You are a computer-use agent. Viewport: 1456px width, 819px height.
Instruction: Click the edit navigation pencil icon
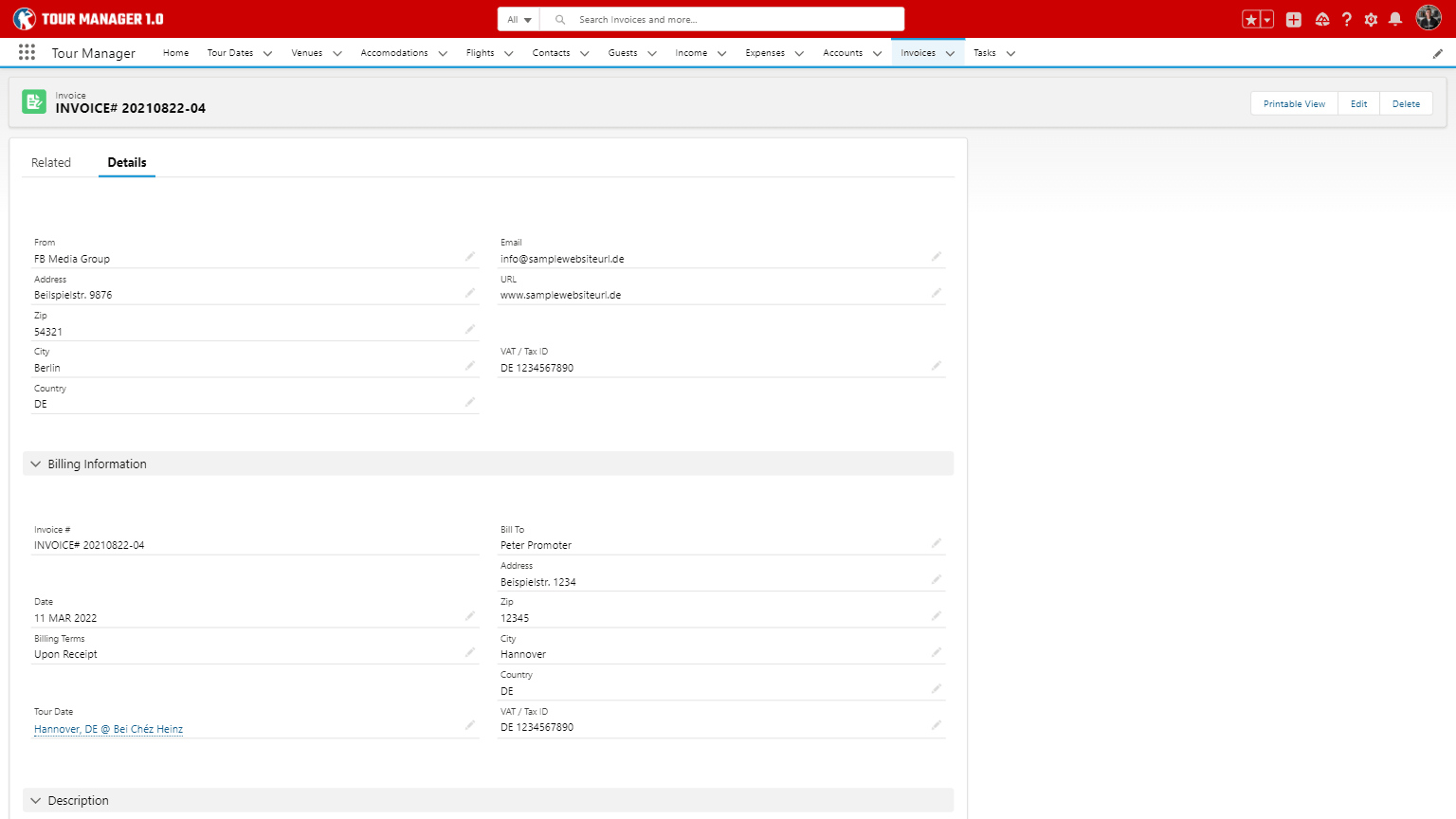pos(1437,54)
